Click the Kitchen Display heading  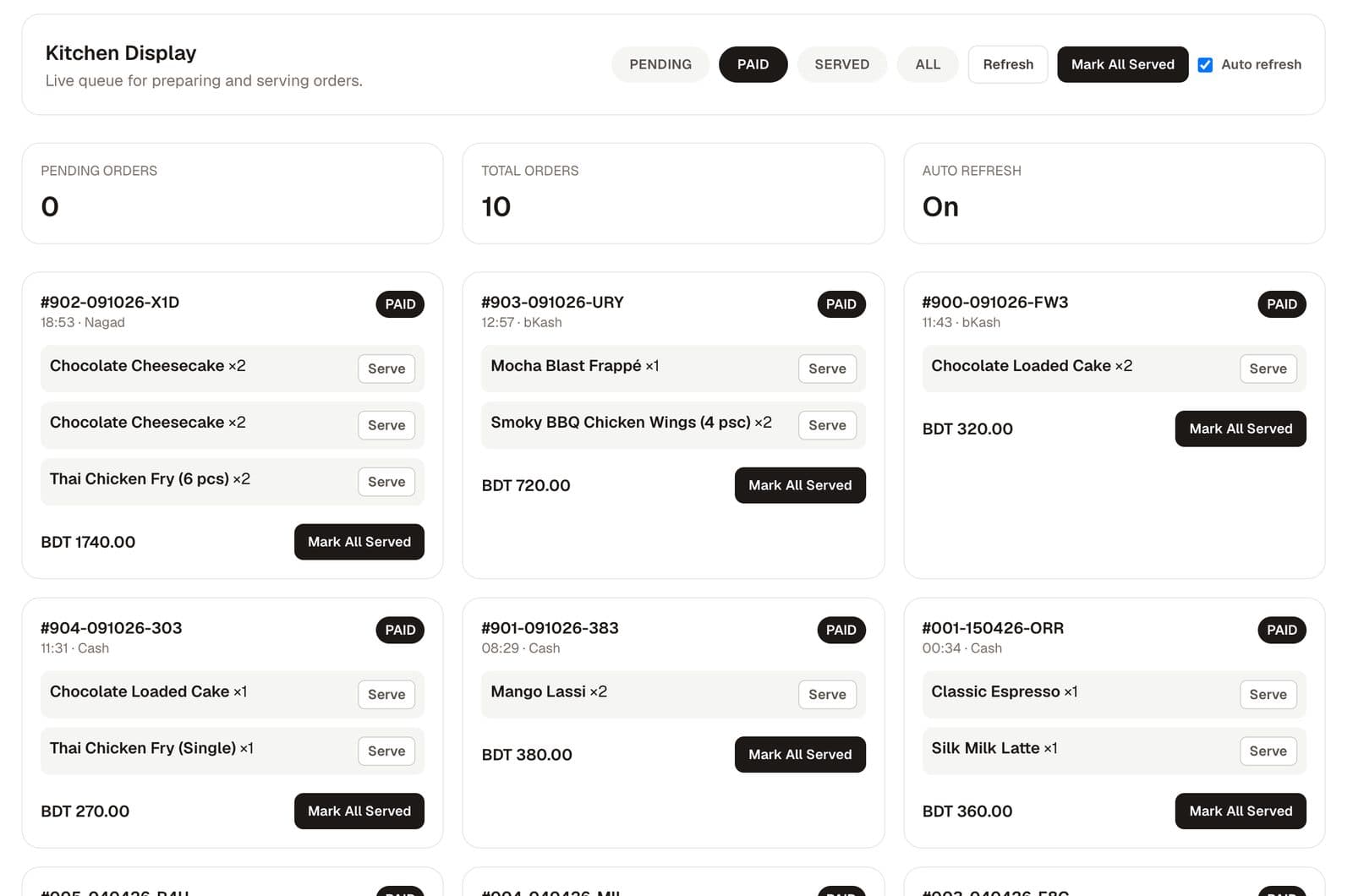tap(121, 53)
